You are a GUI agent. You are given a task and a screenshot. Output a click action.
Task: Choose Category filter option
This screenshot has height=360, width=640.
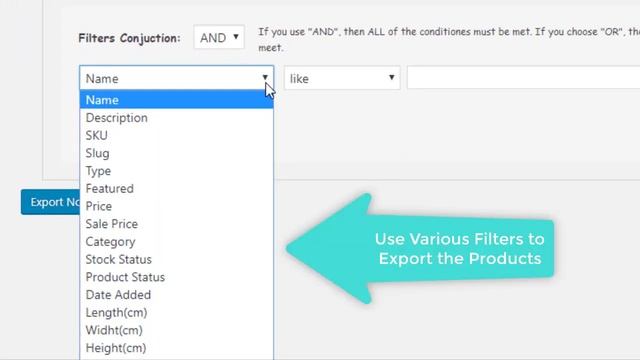[176, 242]
